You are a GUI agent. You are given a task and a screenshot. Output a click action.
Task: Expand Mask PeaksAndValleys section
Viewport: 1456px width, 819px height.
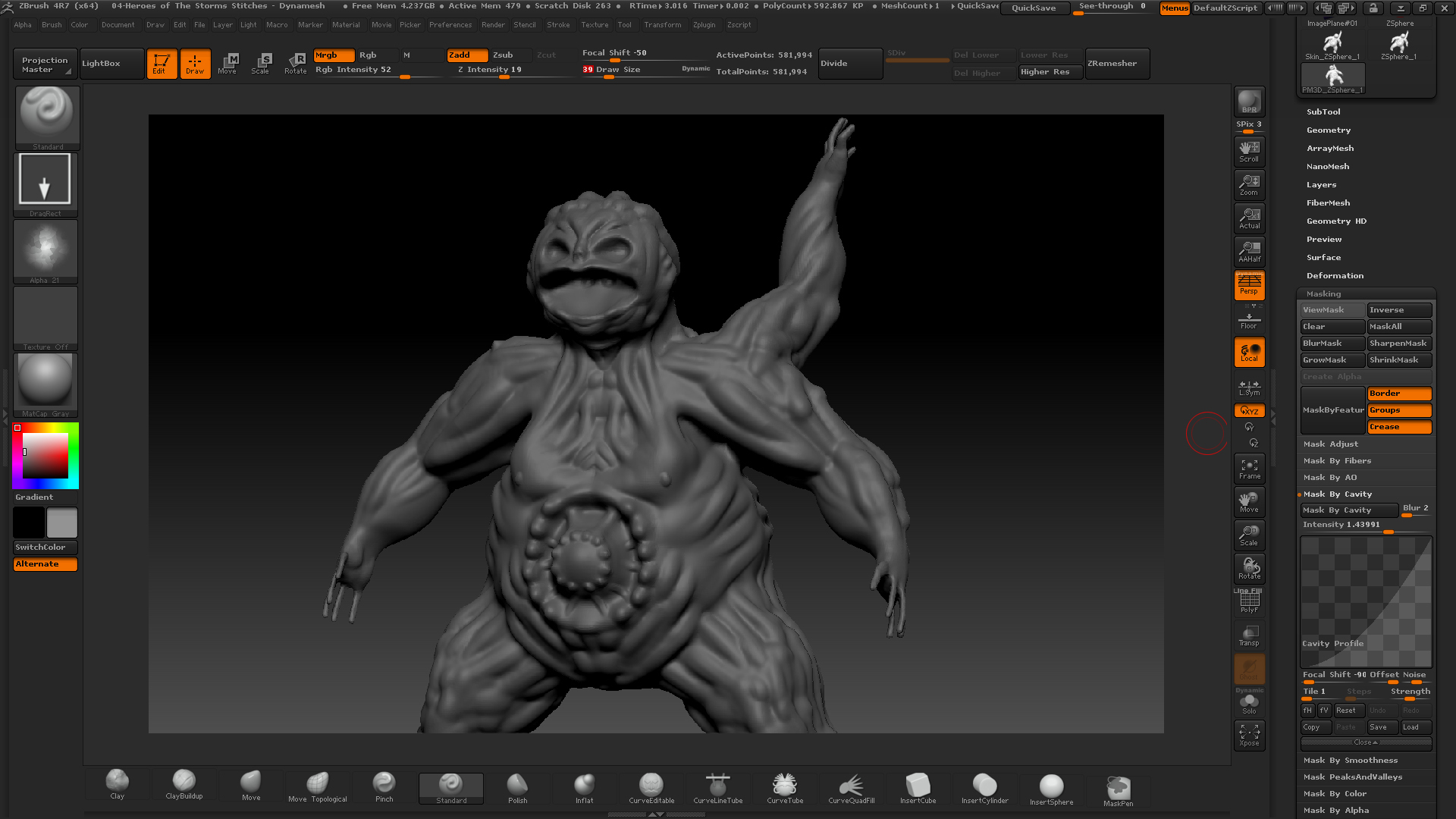click(1352, 777)
